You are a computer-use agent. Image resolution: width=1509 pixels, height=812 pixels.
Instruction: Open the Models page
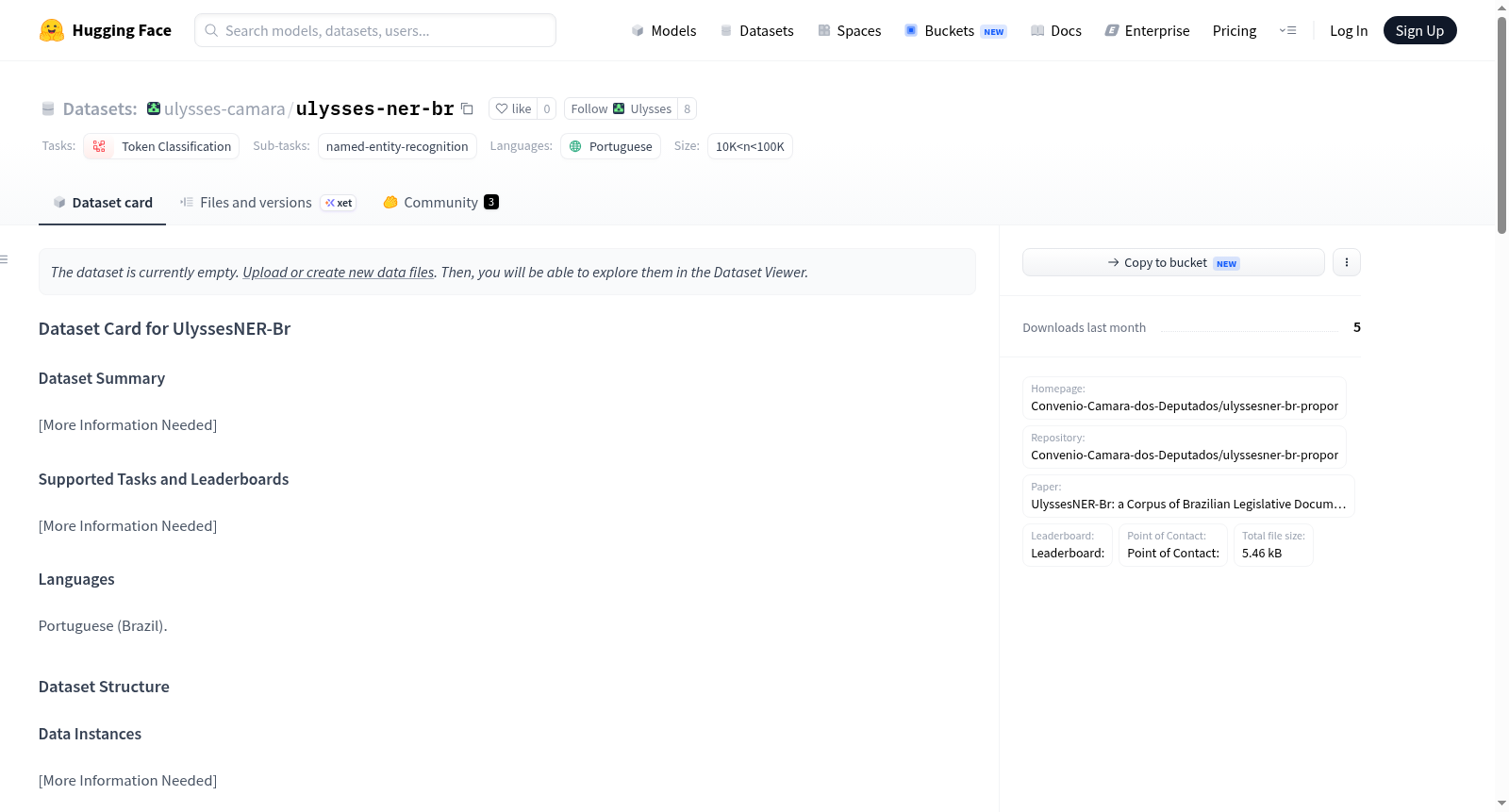(664, 30)
